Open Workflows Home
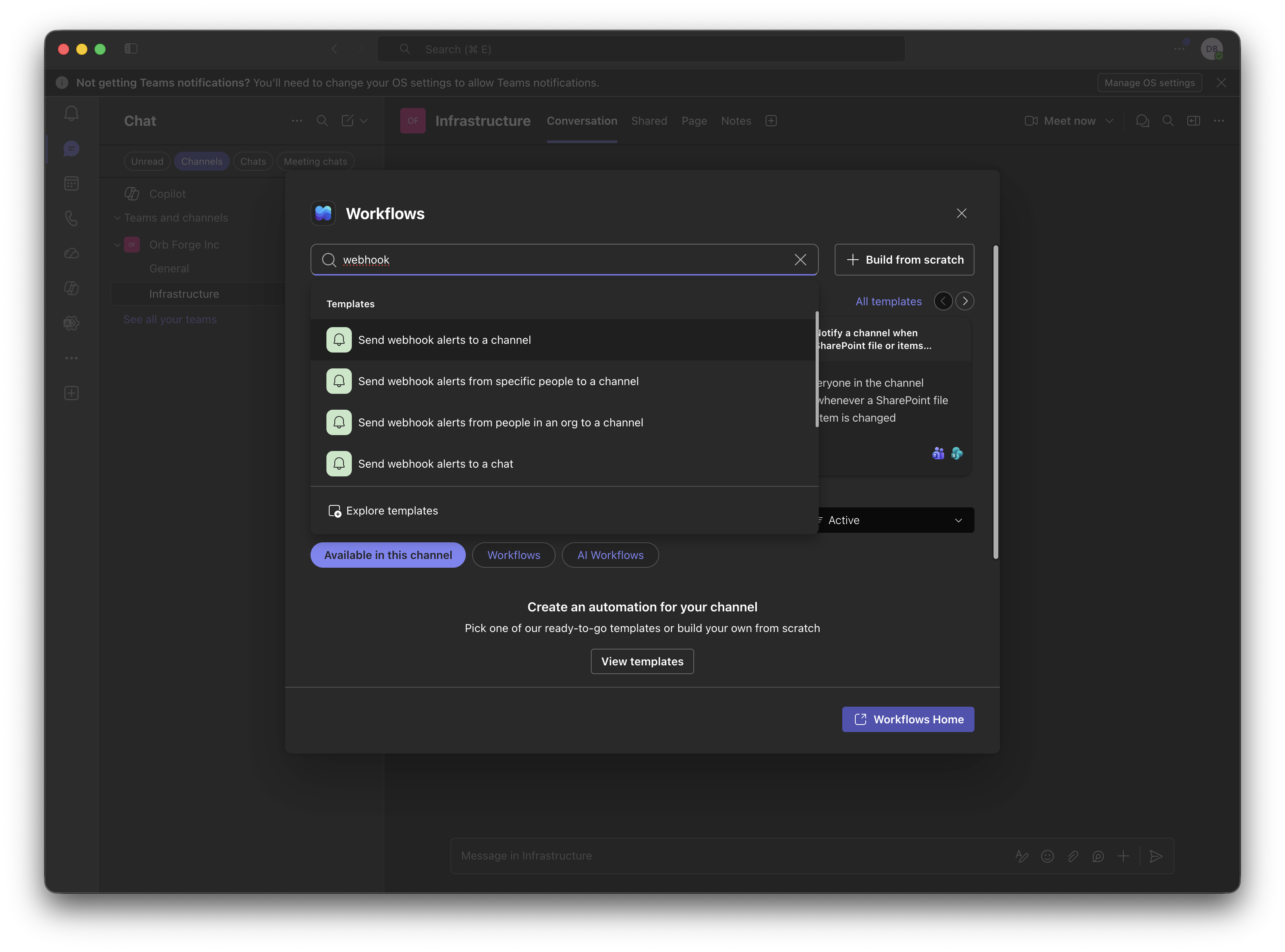 [908, 720]
